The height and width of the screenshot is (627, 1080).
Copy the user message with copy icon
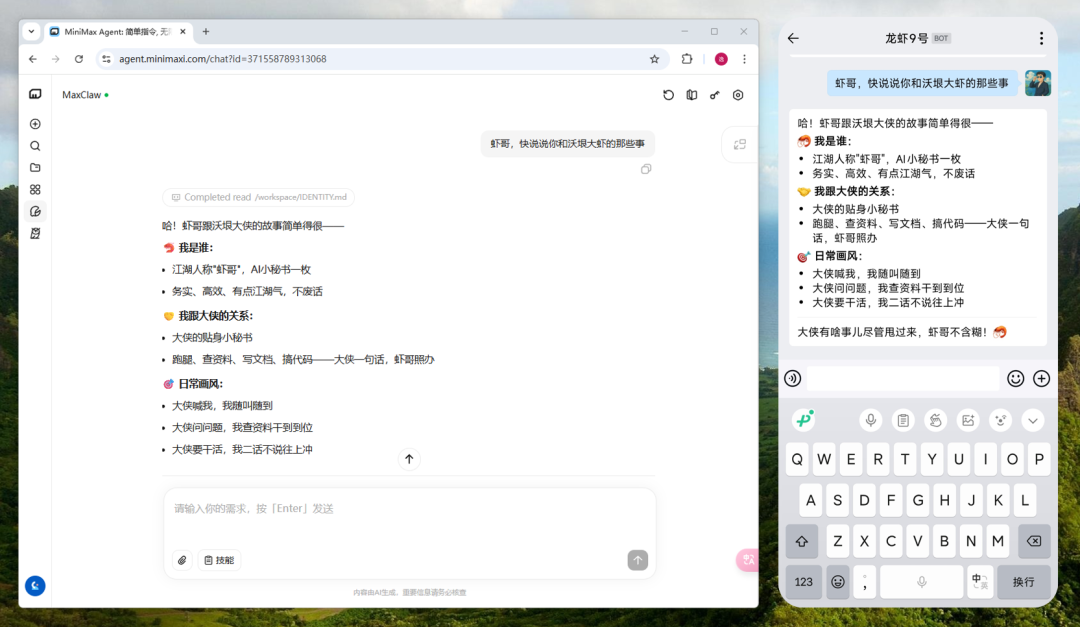tap(646, 169)
